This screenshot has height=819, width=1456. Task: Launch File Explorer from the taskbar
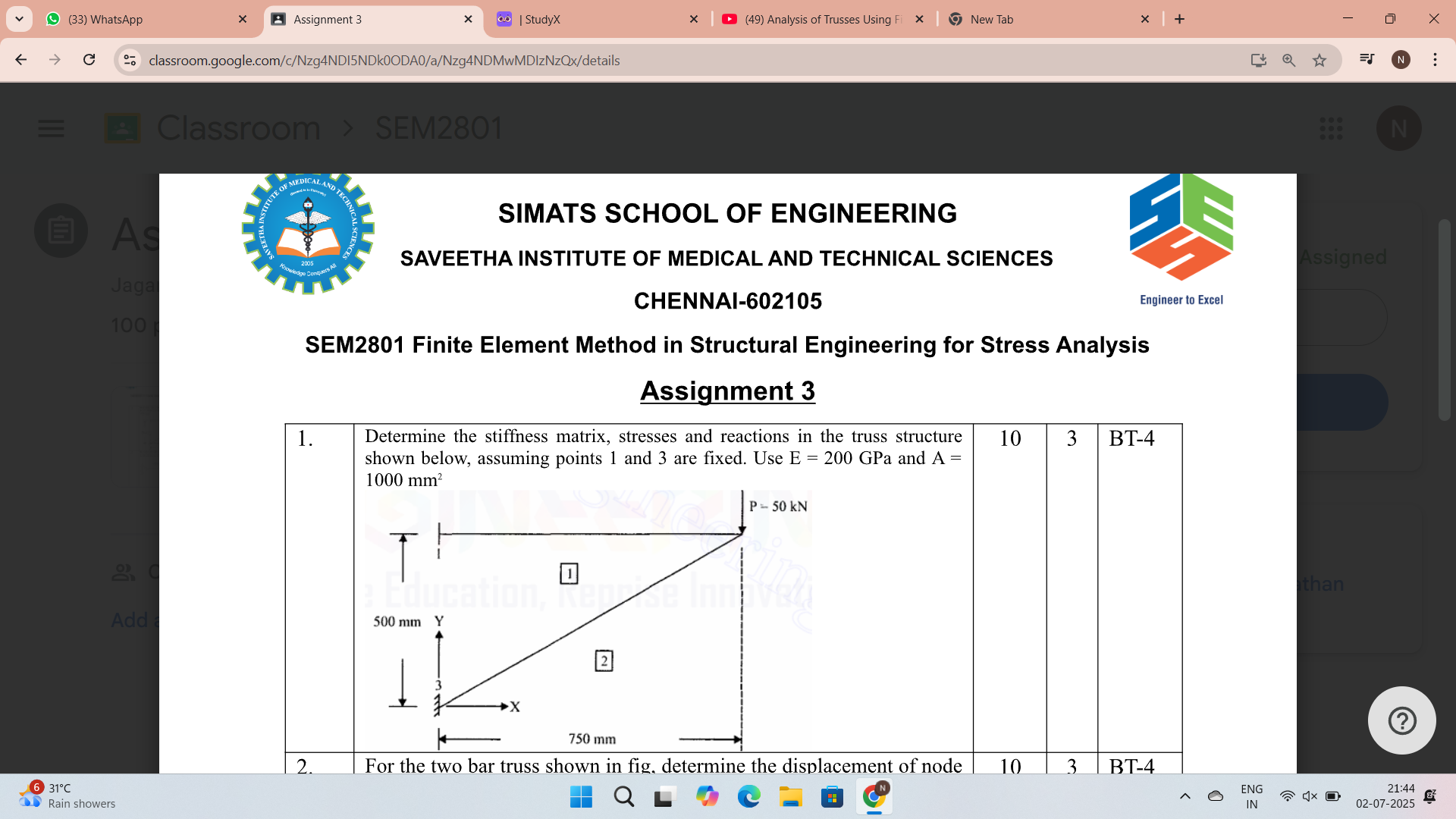(x=791, y=797)
